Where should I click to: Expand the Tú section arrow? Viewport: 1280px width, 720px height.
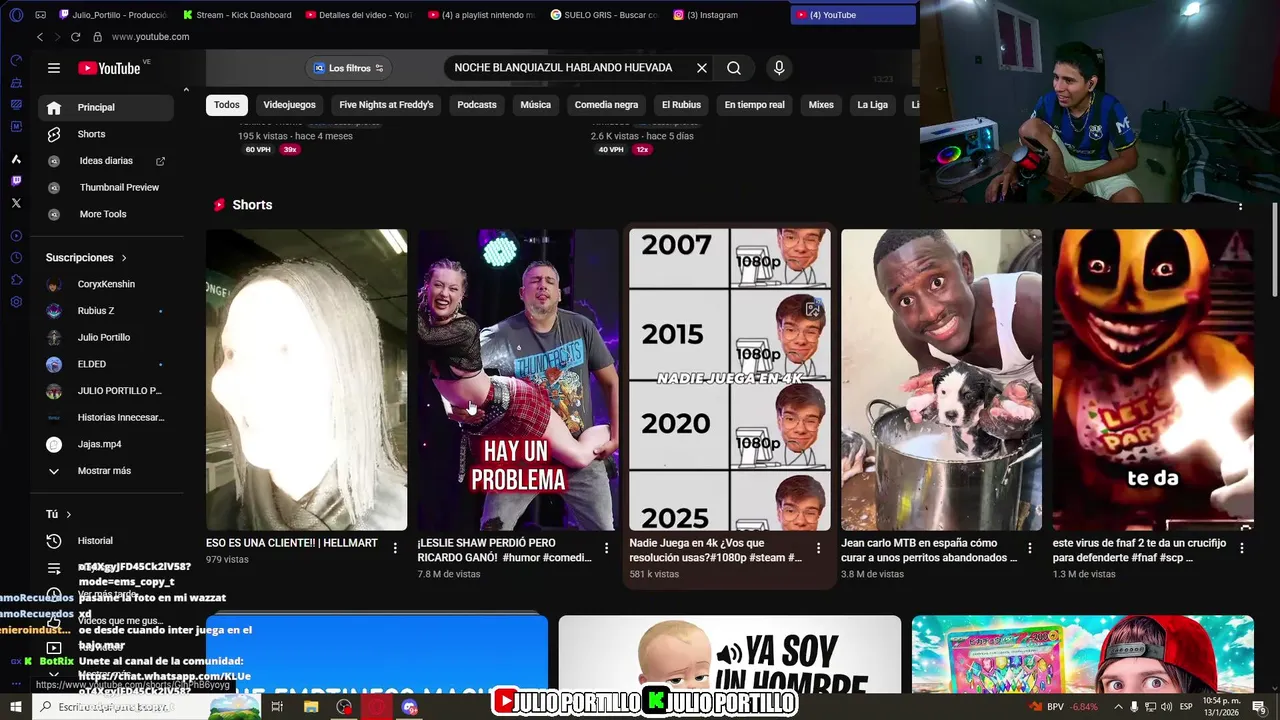pos(68,514)
